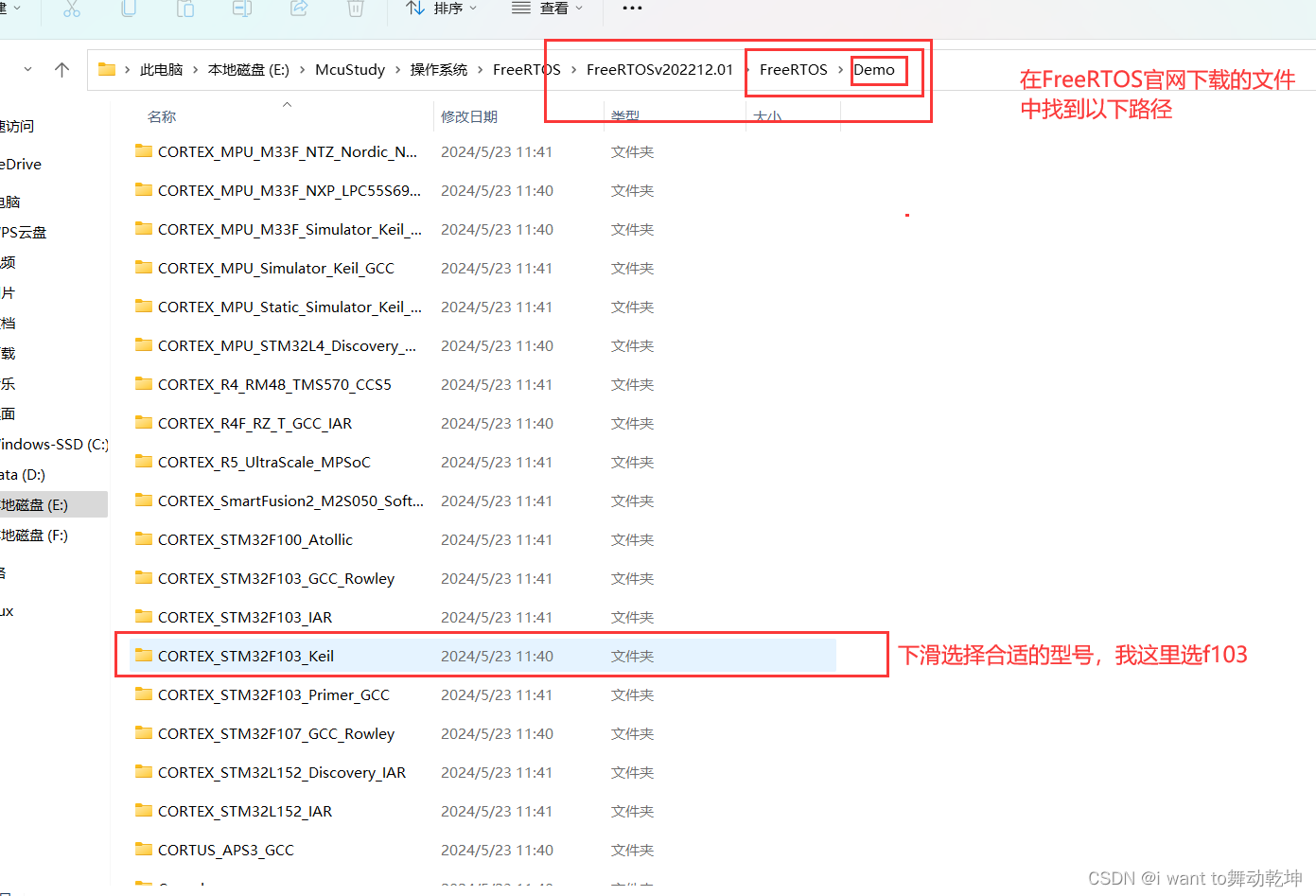Sort by 修改日期 column header
The image size is (1316, 896).
click(x=469, y=116)
